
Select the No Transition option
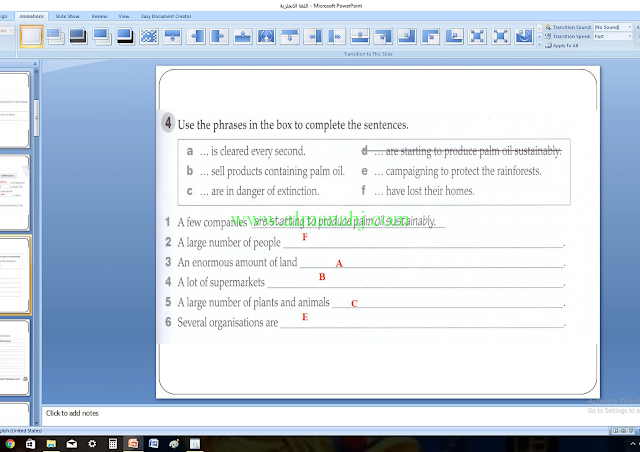click(x=31, y=36)
